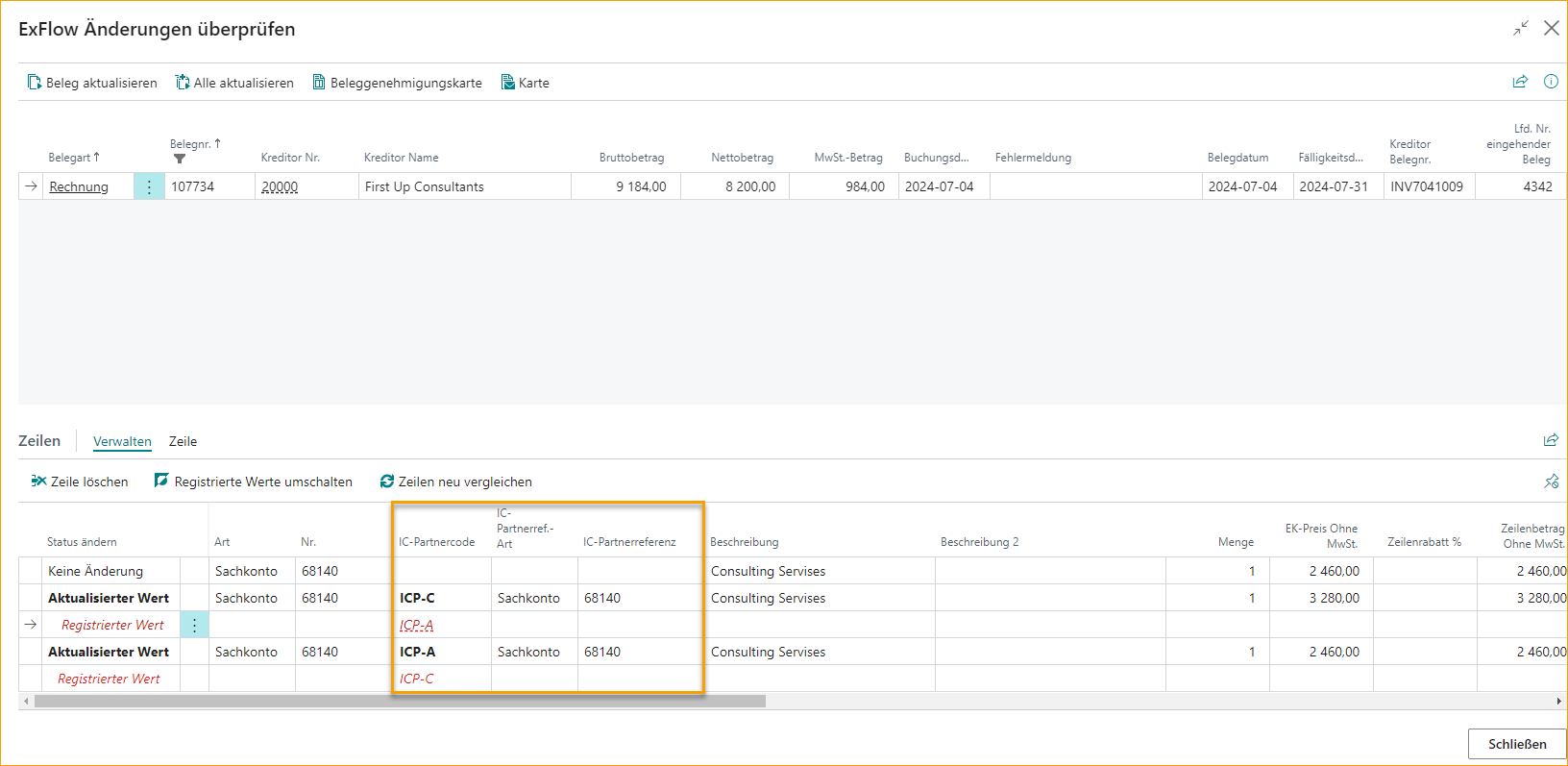This screenshot has width=1568, height=766.
Task: Open the Rechnung link
Action: pos(79,186)
